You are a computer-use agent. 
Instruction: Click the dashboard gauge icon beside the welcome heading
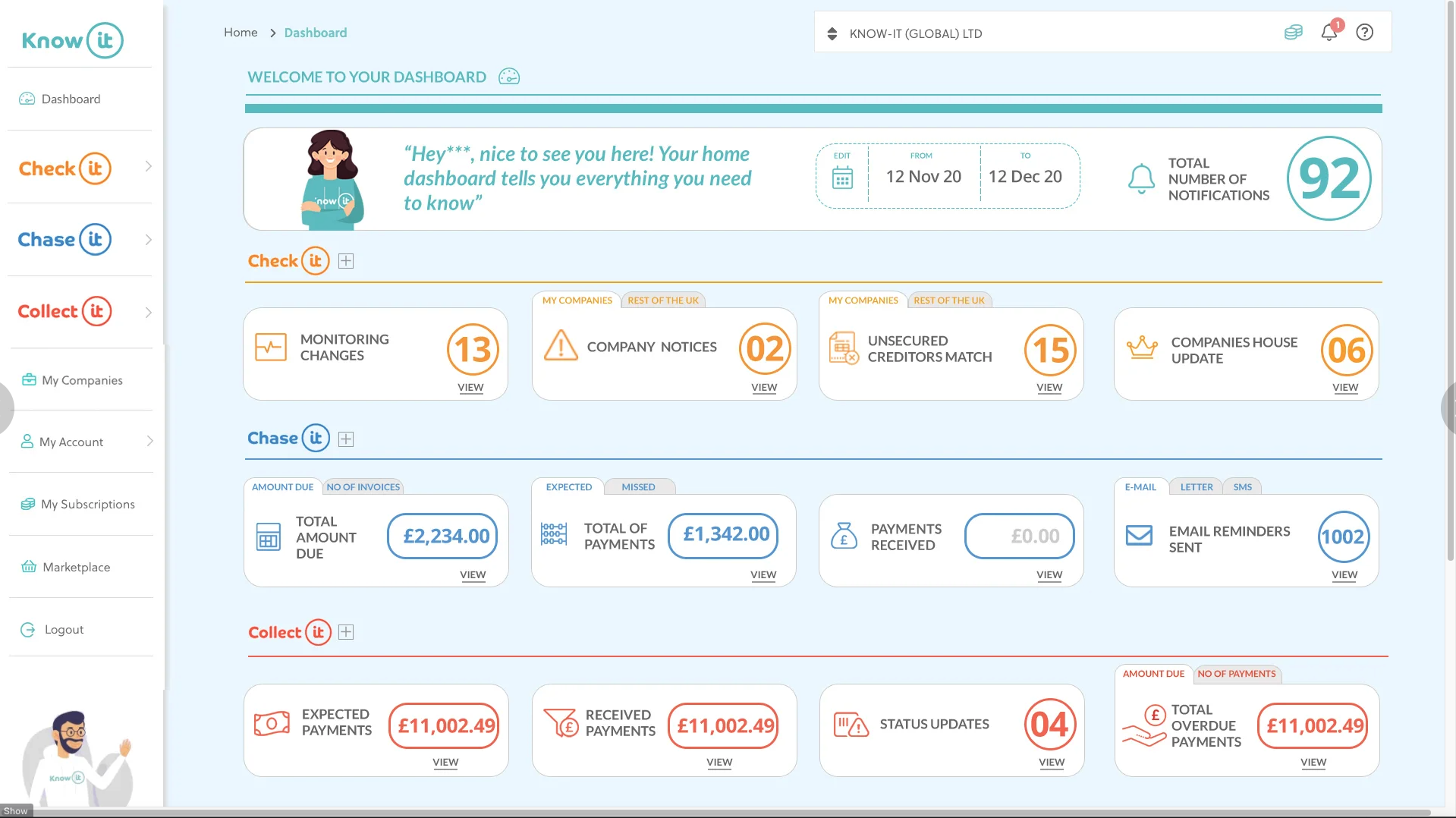point(509,77)
